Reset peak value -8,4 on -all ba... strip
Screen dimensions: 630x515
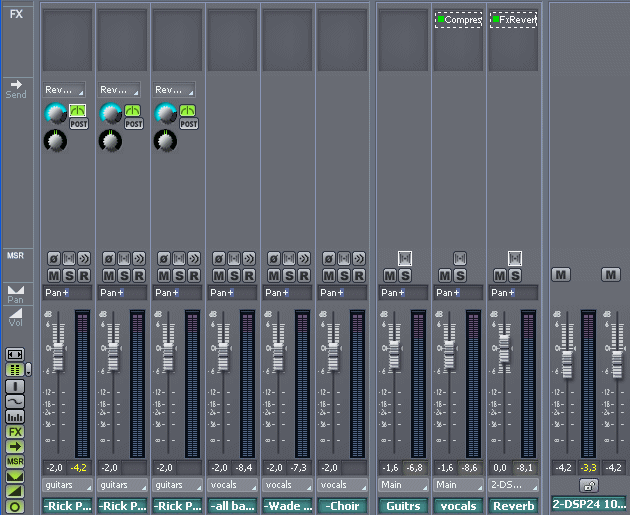pos(244,468)
